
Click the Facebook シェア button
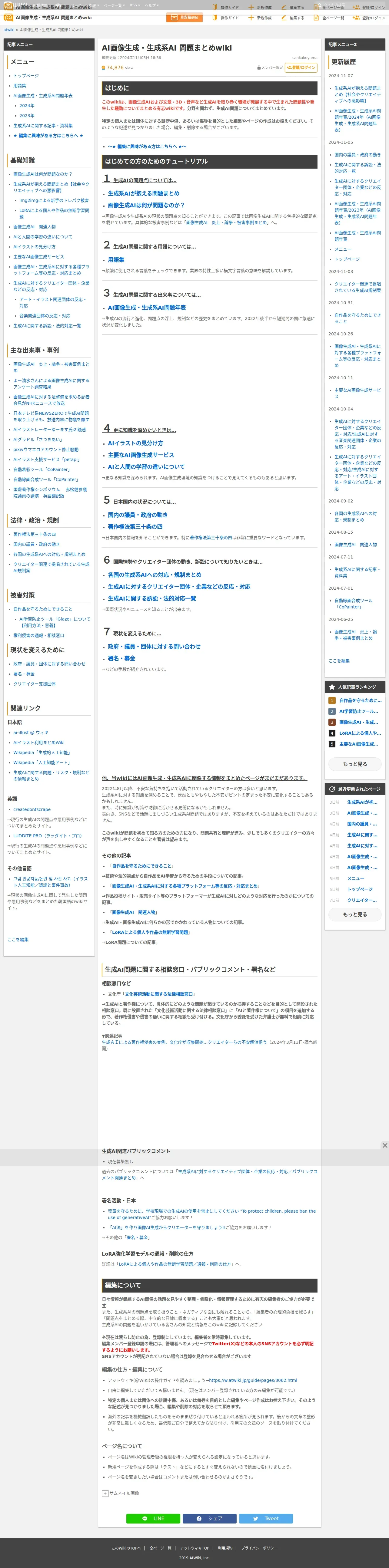point(209,1518)
